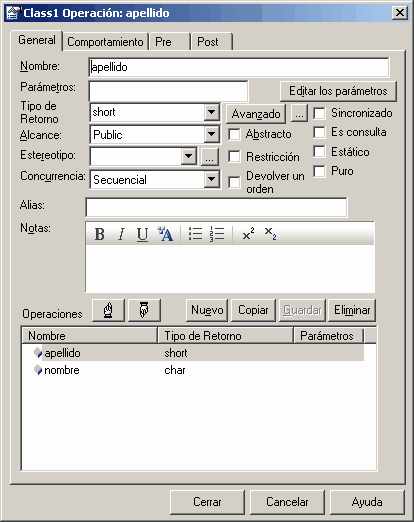Switch to the Comportamiento tab
Screen dimensions: 414x522
[105, 42]
